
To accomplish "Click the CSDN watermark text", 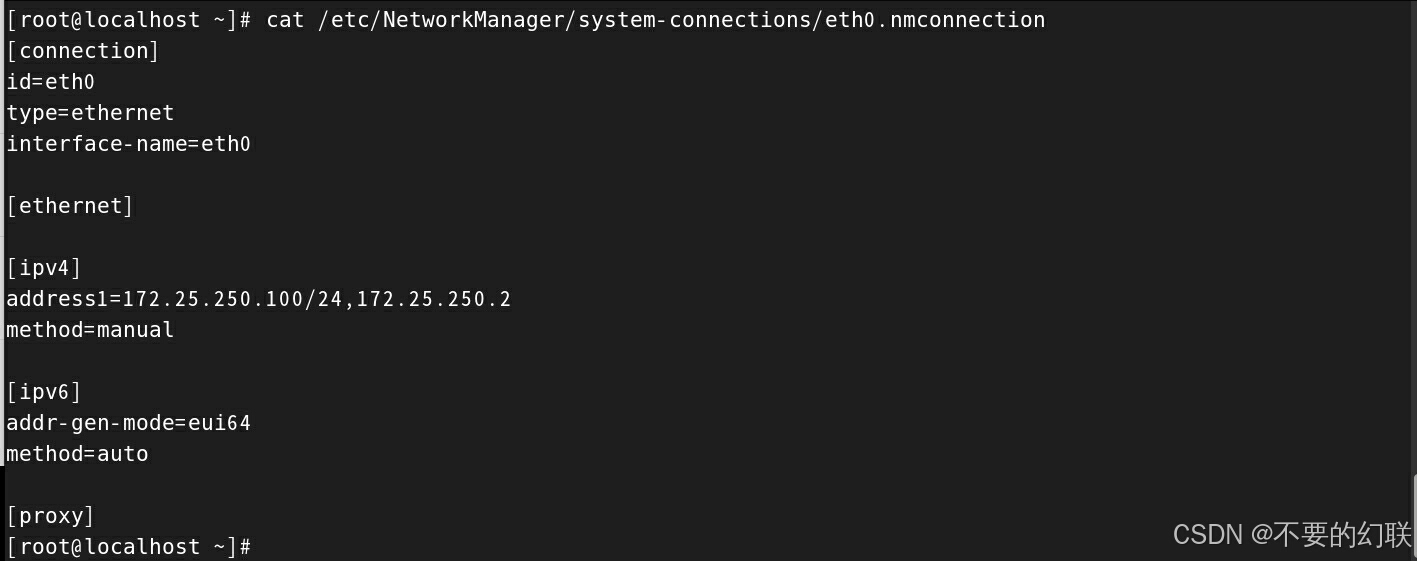I will point(1292,535).
